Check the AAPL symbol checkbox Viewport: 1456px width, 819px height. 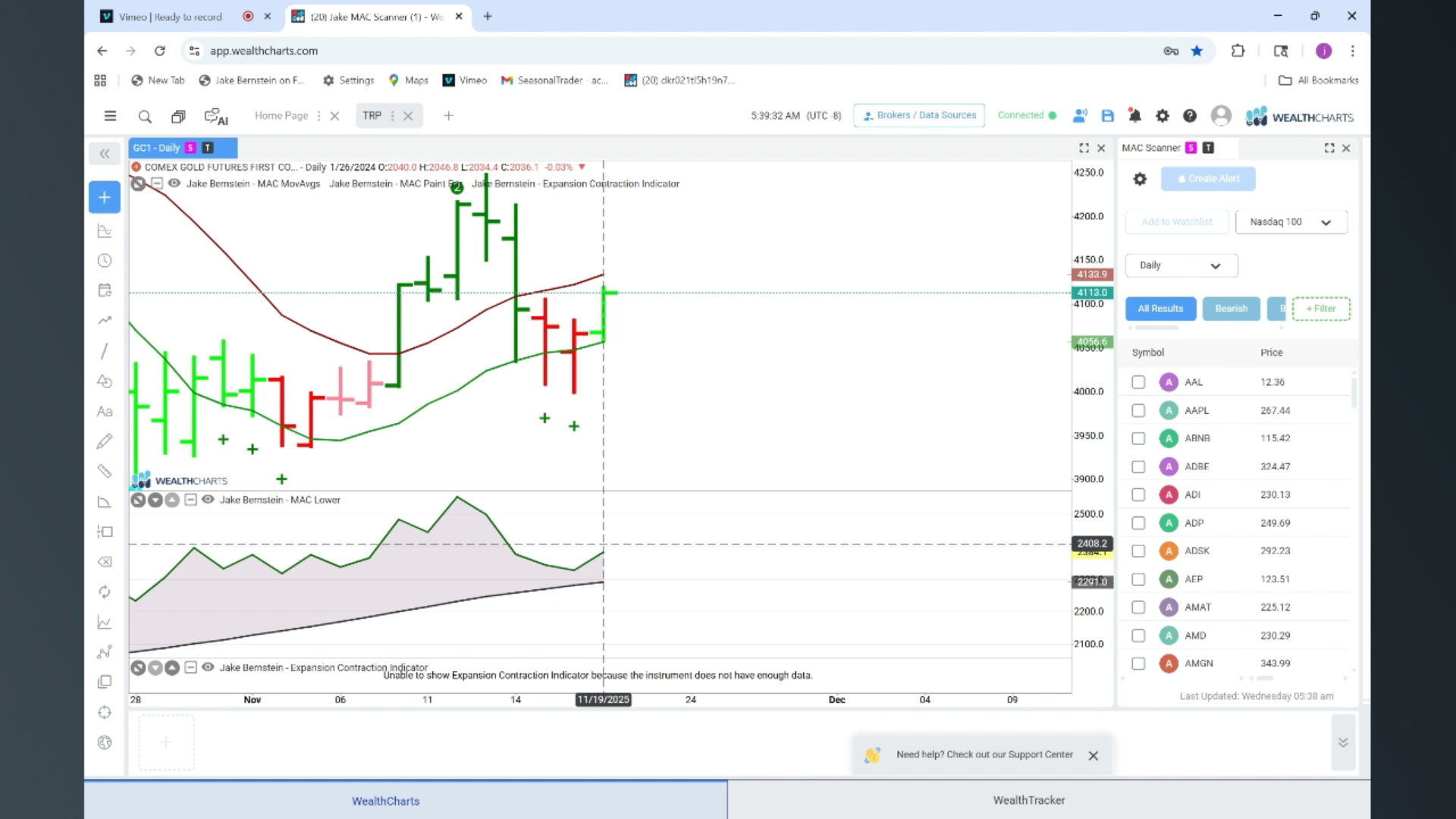pos(1138,410)
